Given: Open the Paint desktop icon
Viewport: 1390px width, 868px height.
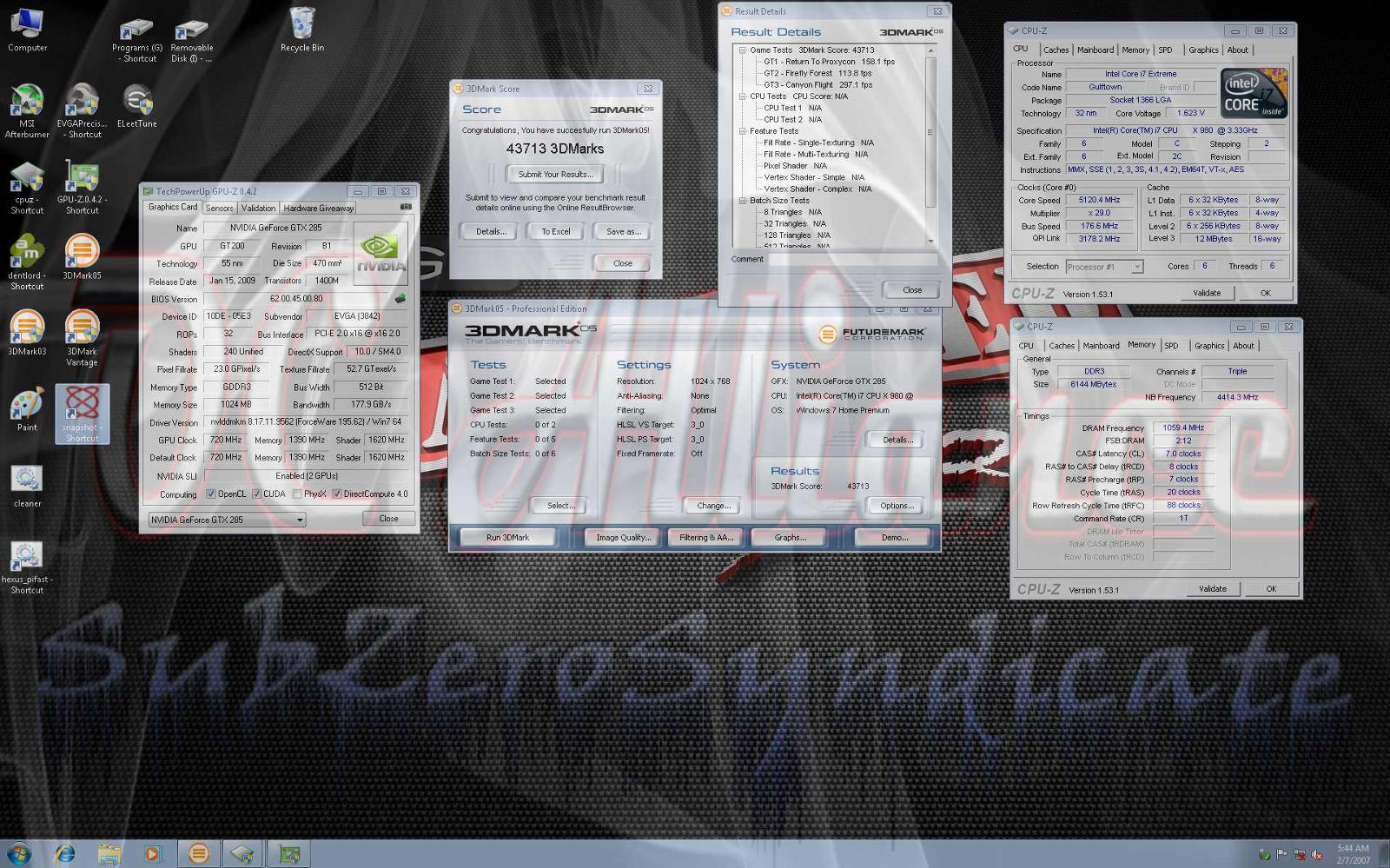Looking at the screenshot, I should [x=27, y=409].
